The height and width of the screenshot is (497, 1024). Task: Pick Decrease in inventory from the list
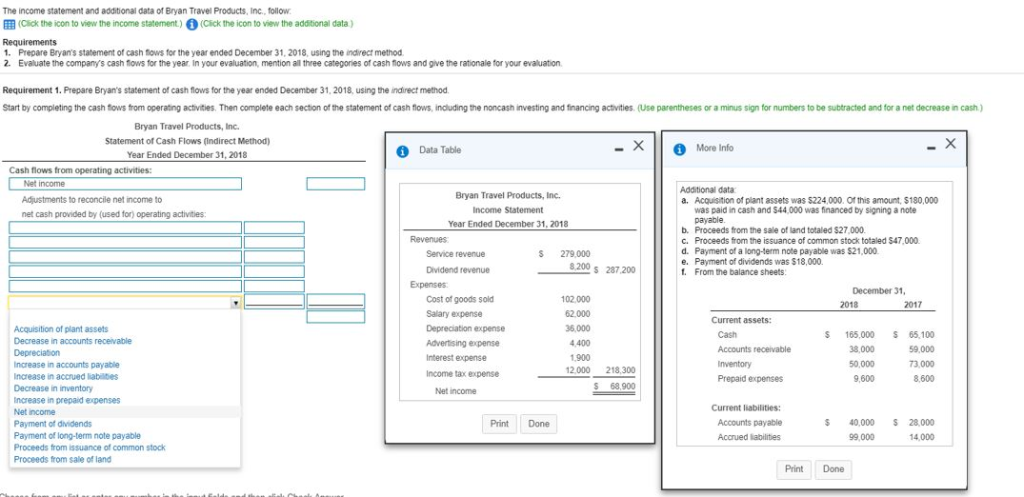[54, 388]
